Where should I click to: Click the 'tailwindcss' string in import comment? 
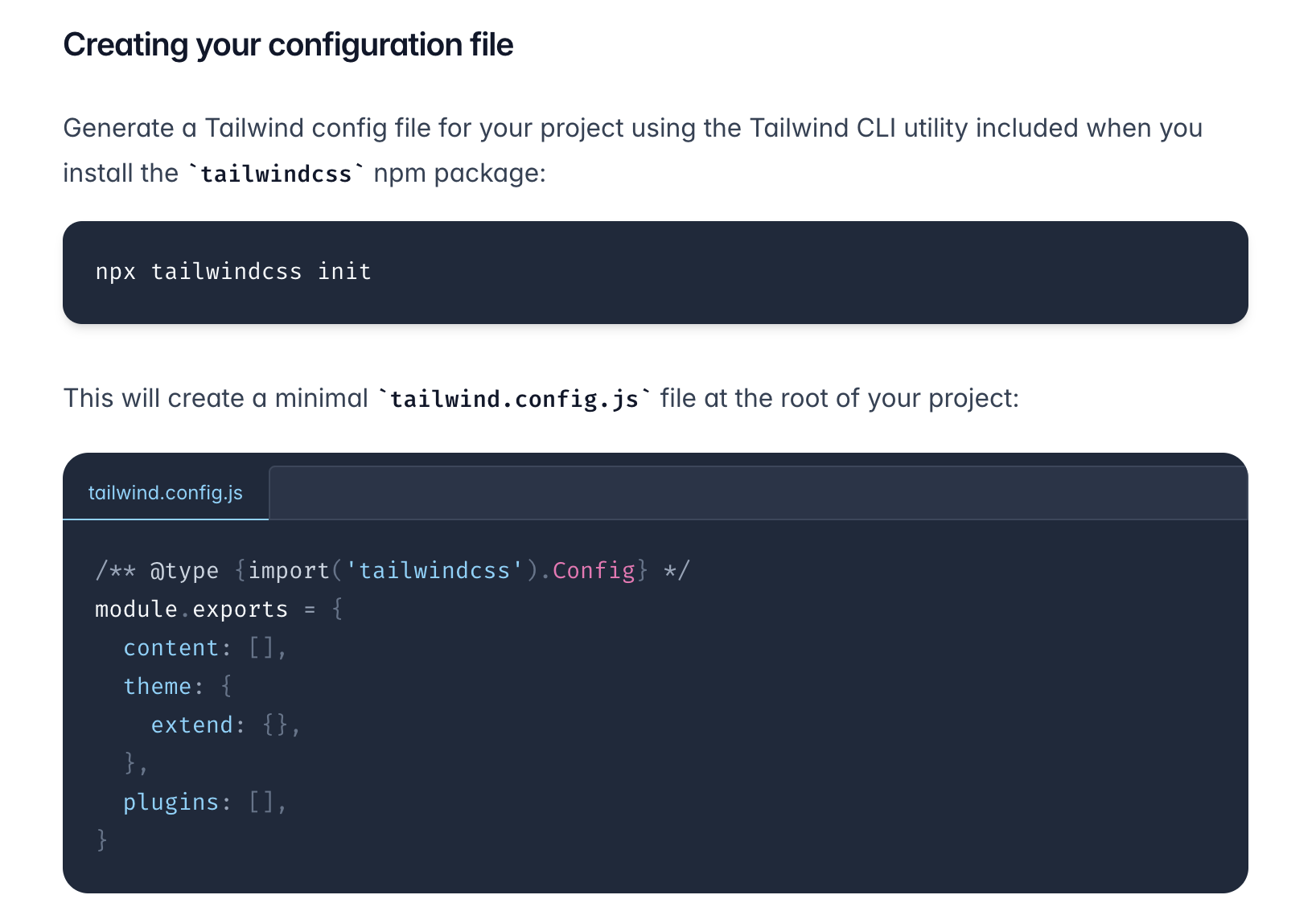pyautogui.click(x=434, y=571)
